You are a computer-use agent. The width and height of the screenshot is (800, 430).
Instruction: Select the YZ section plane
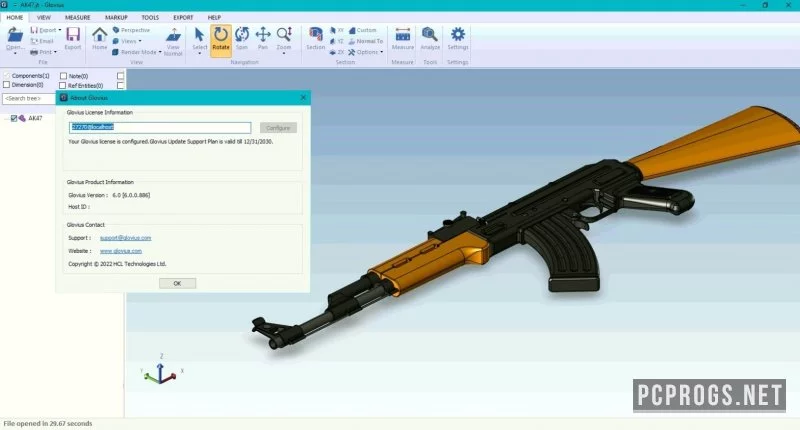pos(337,41)
